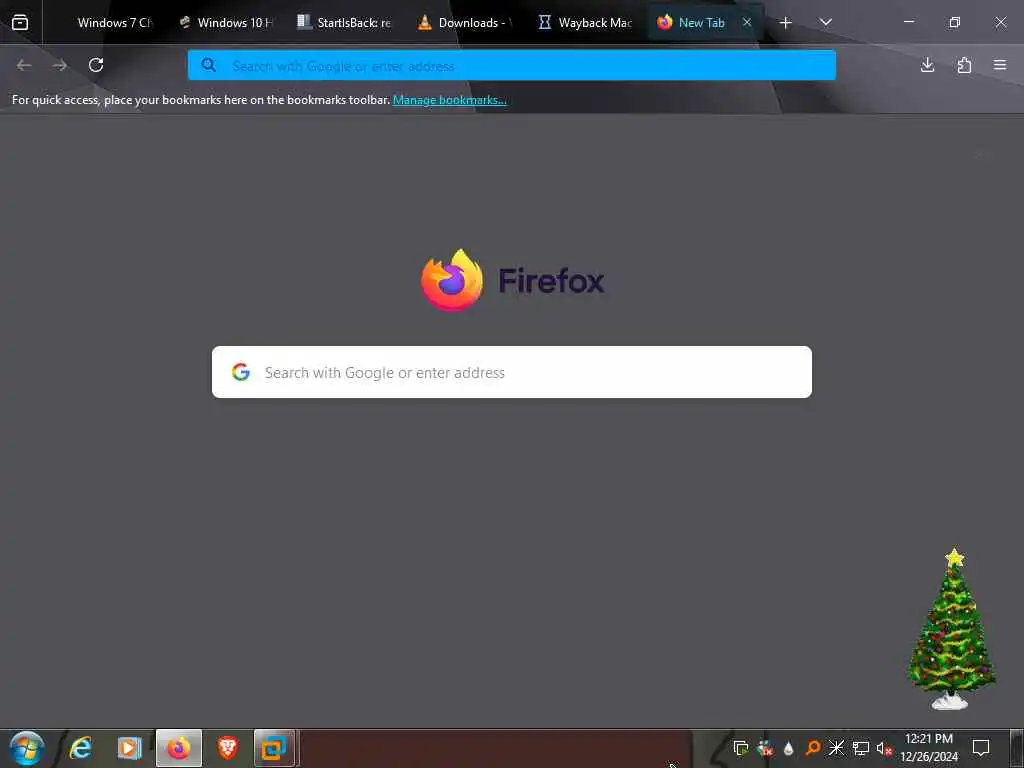Click the water drop tray icon
Screen dimensions: 1024x768
[x=788, y=748]
